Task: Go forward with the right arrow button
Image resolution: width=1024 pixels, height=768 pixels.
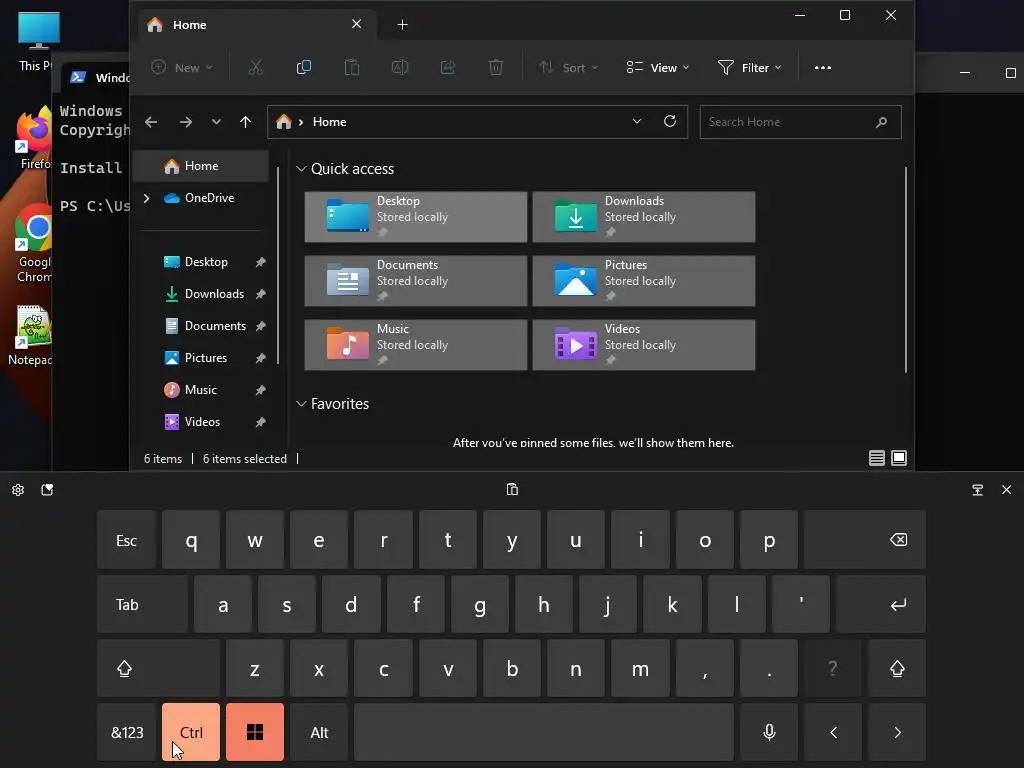Action: click(186, 122)
